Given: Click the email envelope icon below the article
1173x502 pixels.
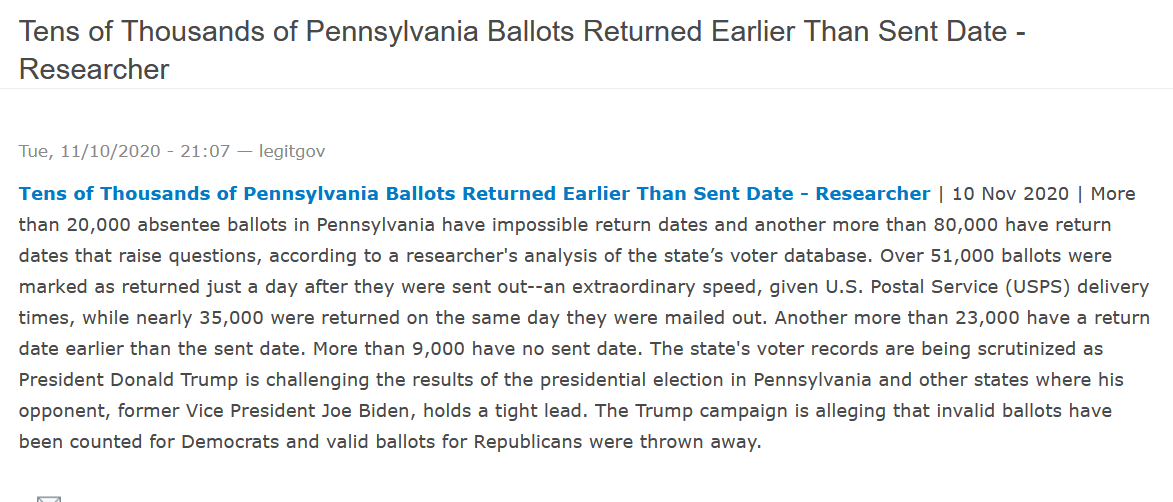Looking at the screenshot, I should click(49, 497).
